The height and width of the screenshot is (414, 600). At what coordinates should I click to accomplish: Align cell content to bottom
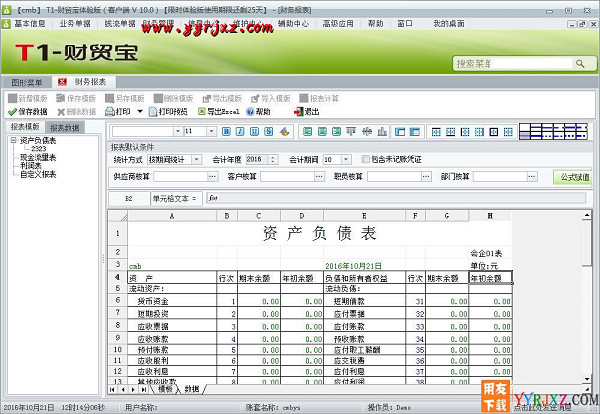382,132
